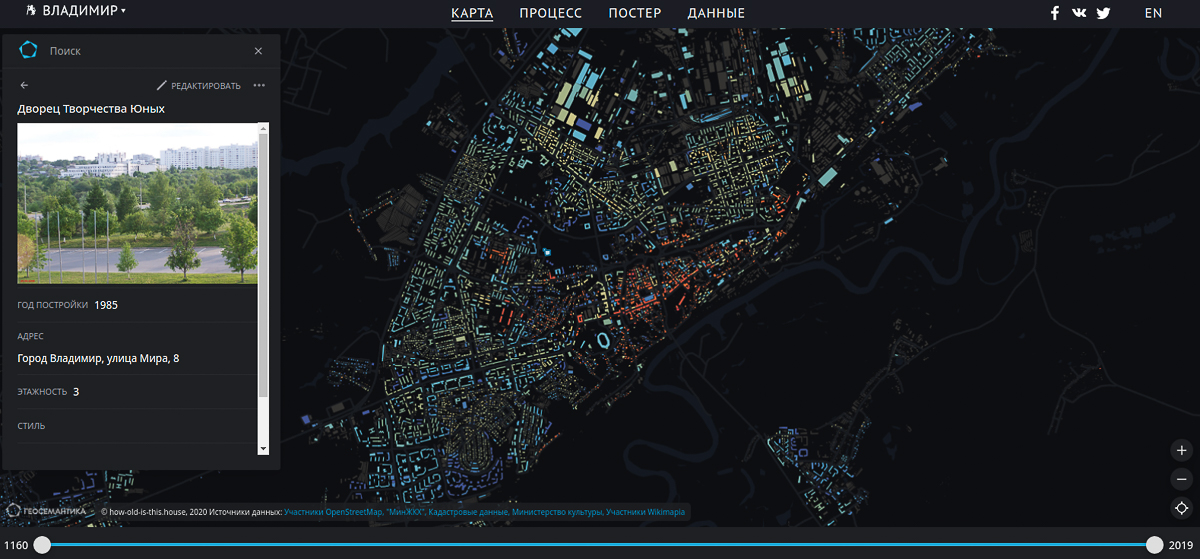The image size is (1200, 559).
Task: Expand the Владимир city dropdown
Action: [84, 11]
